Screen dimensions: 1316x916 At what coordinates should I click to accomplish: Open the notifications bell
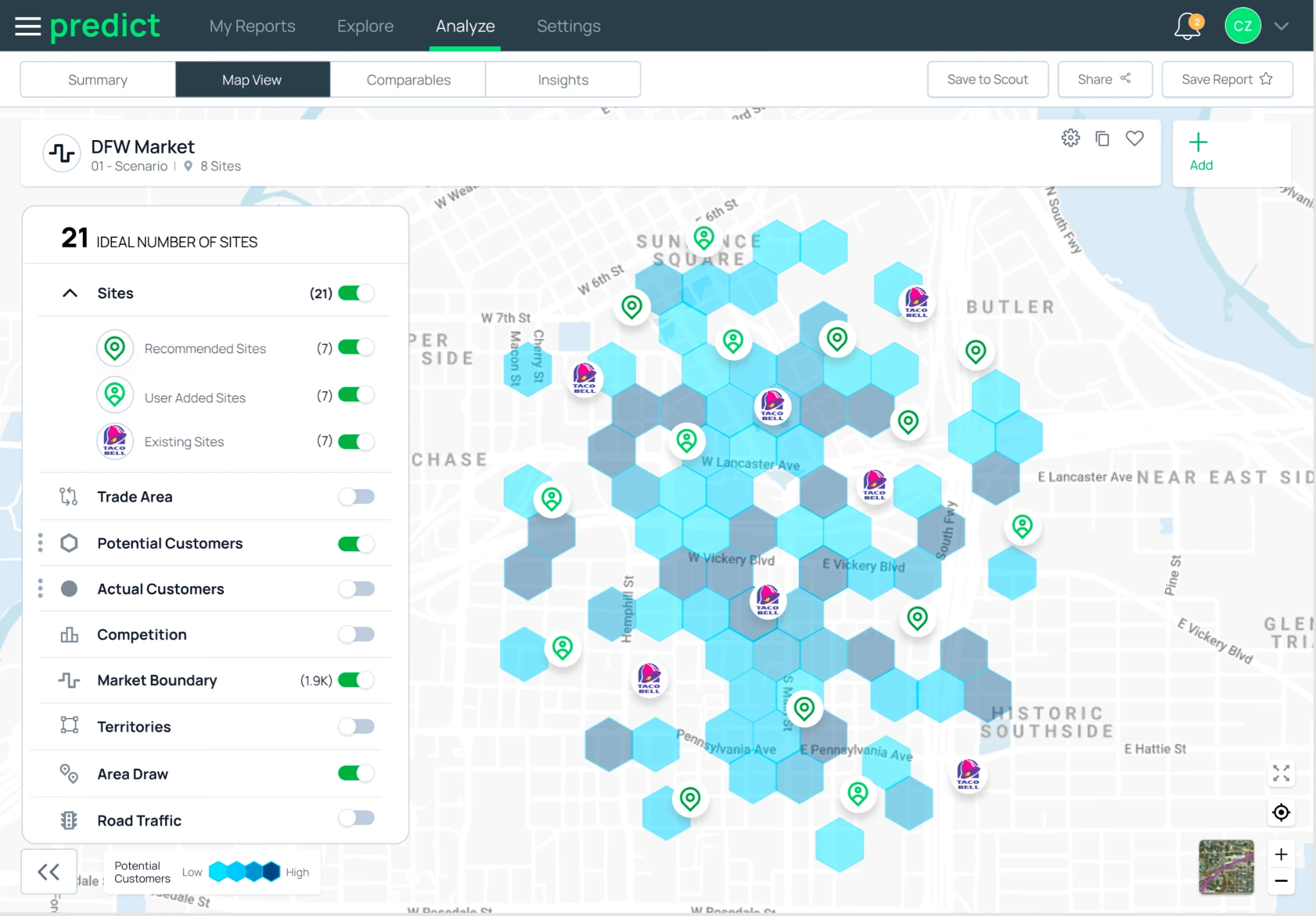click(1187, 26)
